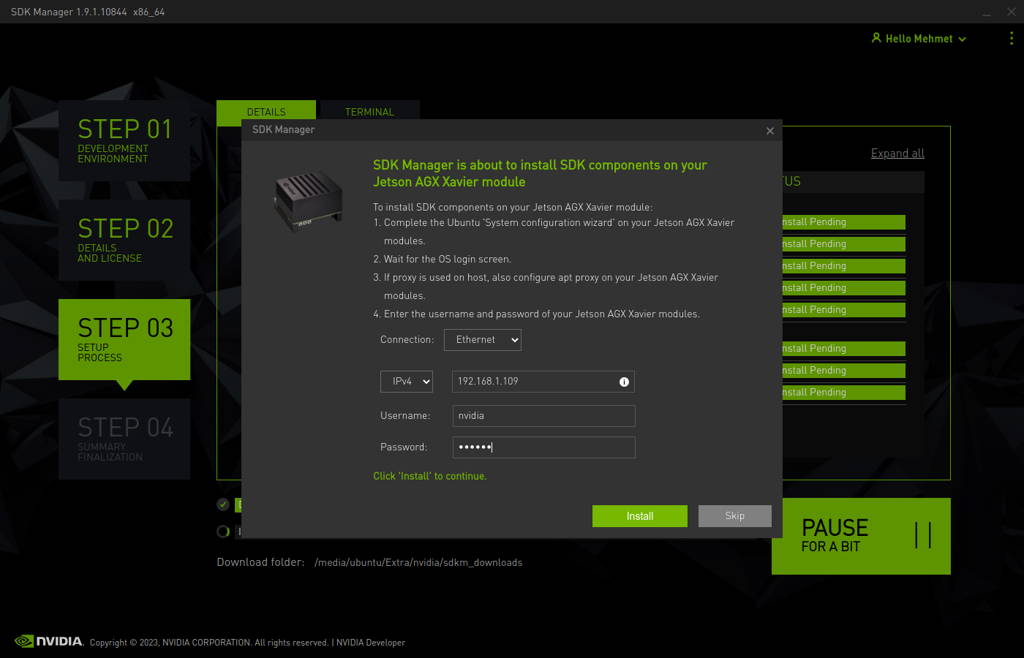Click the Password input field

point(543,447)
